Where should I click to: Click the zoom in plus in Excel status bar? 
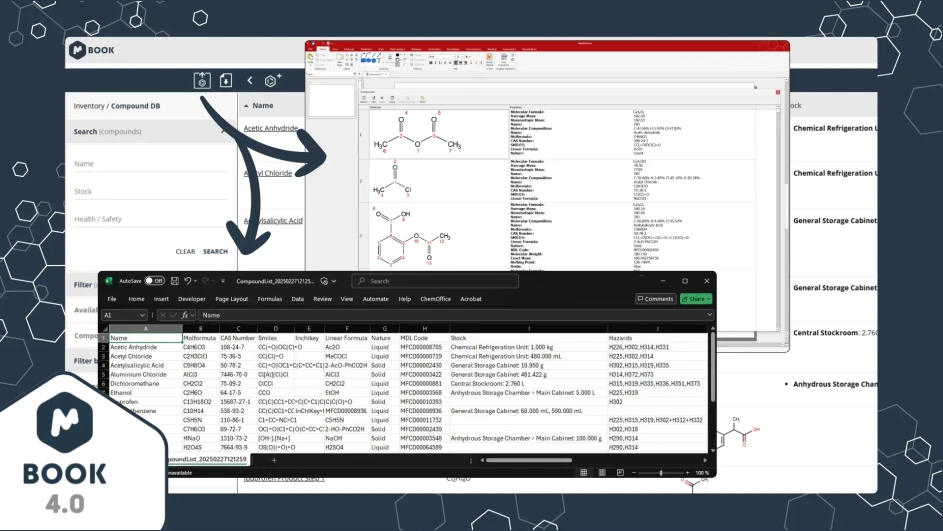pos(687,473)
